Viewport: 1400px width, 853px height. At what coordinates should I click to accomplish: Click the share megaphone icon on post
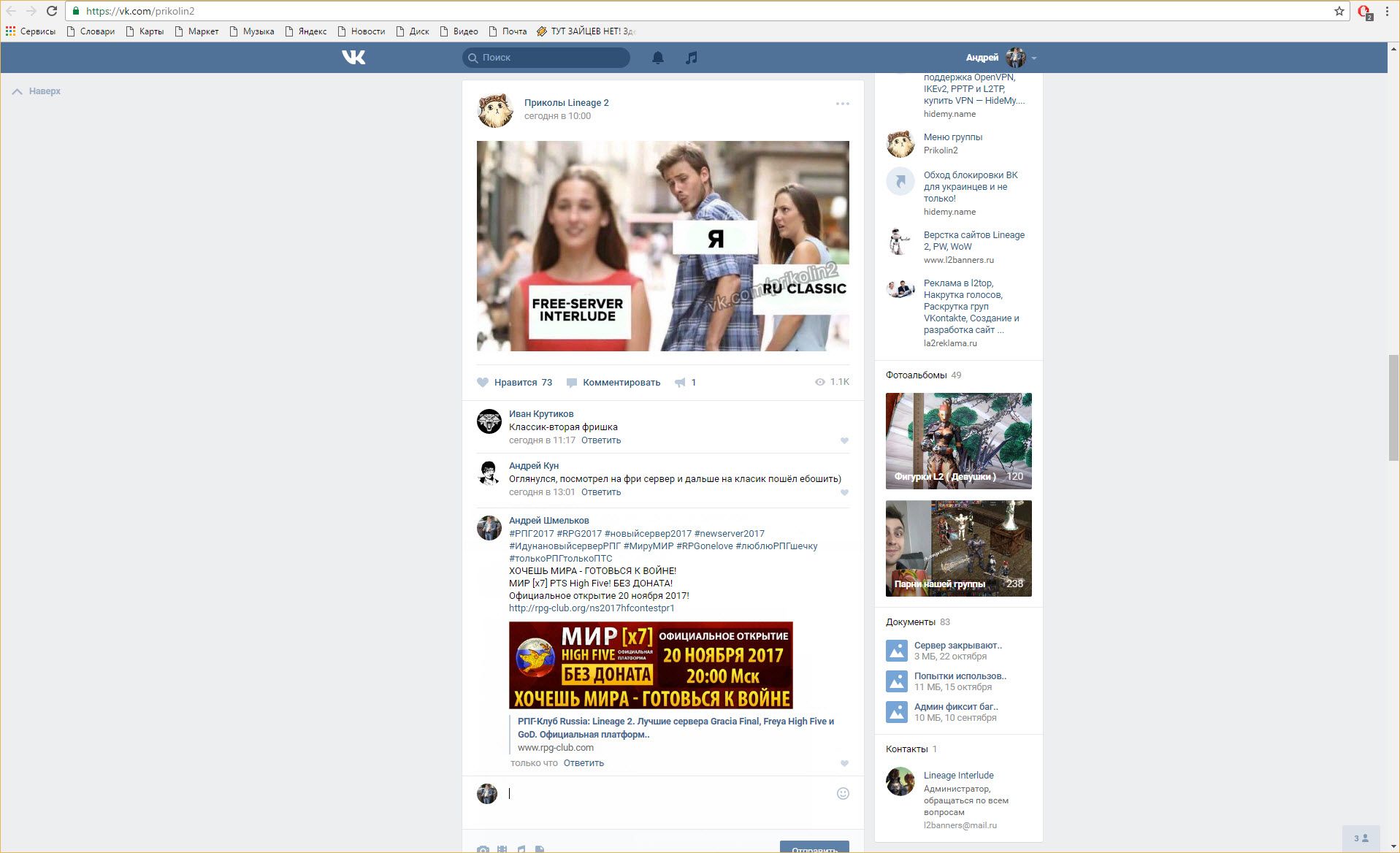tap(681, 383)
